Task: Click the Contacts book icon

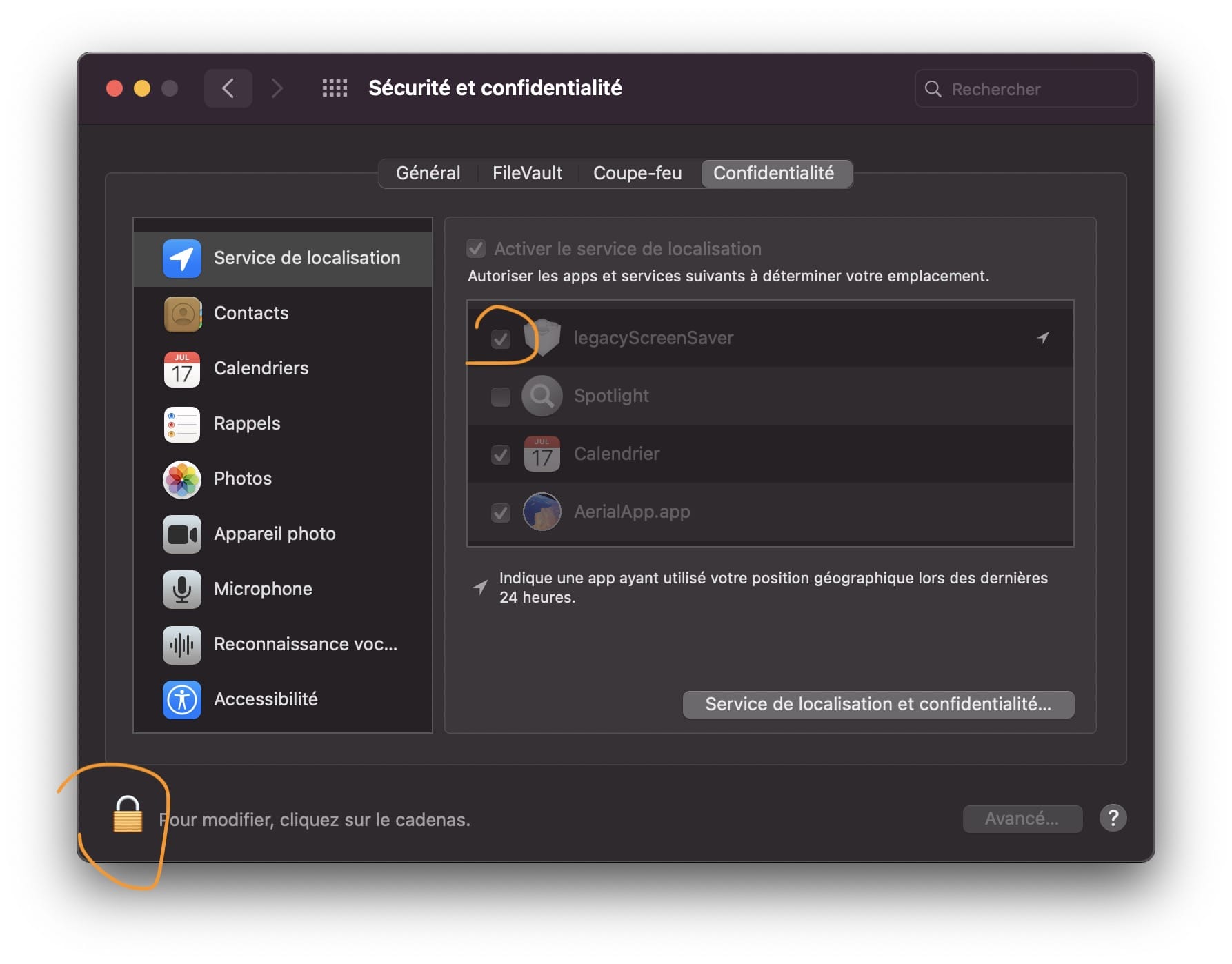Action: (182, 314)
